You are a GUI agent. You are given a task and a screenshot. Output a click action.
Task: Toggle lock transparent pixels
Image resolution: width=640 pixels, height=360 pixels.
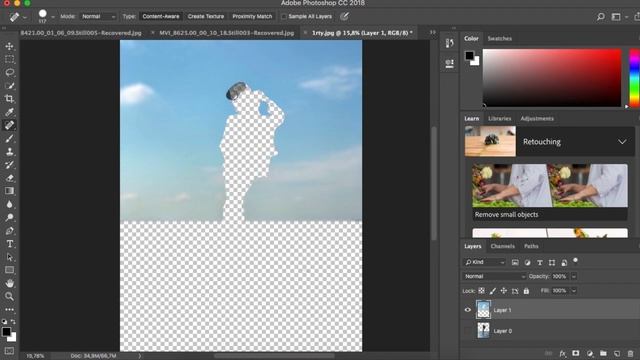click(482, 291)
